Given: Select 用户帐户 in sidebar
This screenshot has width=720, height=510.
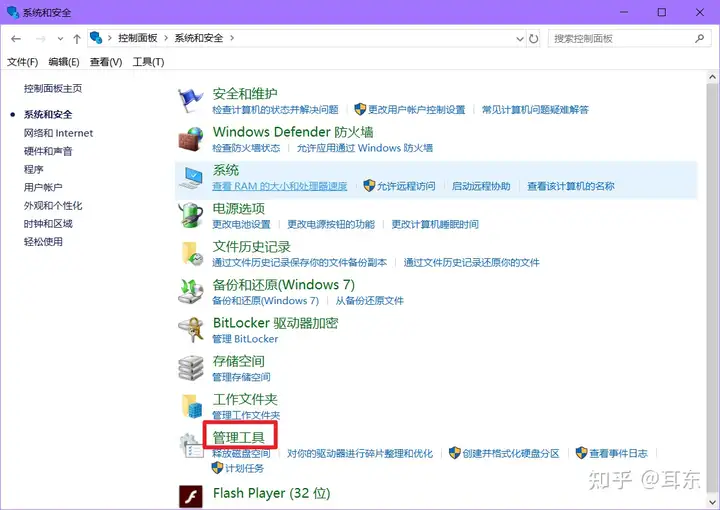Looking at the screenshot, I should coord(43,187).
